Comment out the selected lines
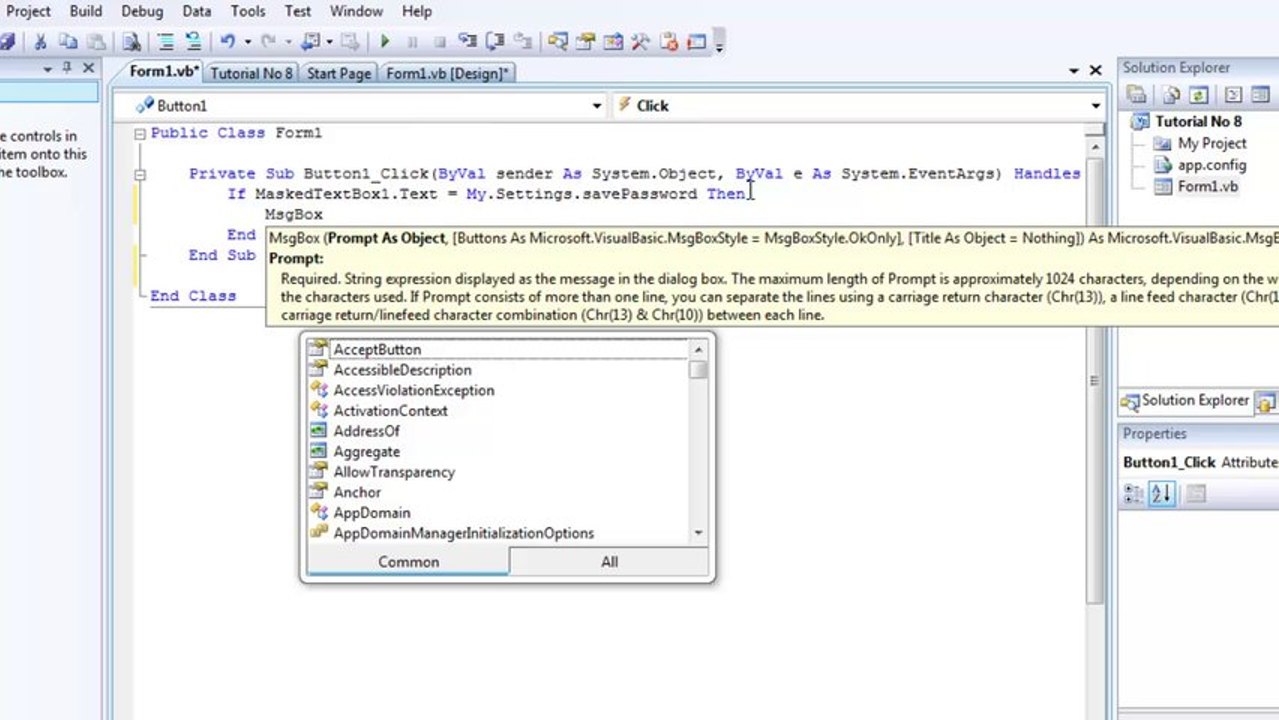The width and height of the screenshot is (1279, 720). [x=166, y=42]
